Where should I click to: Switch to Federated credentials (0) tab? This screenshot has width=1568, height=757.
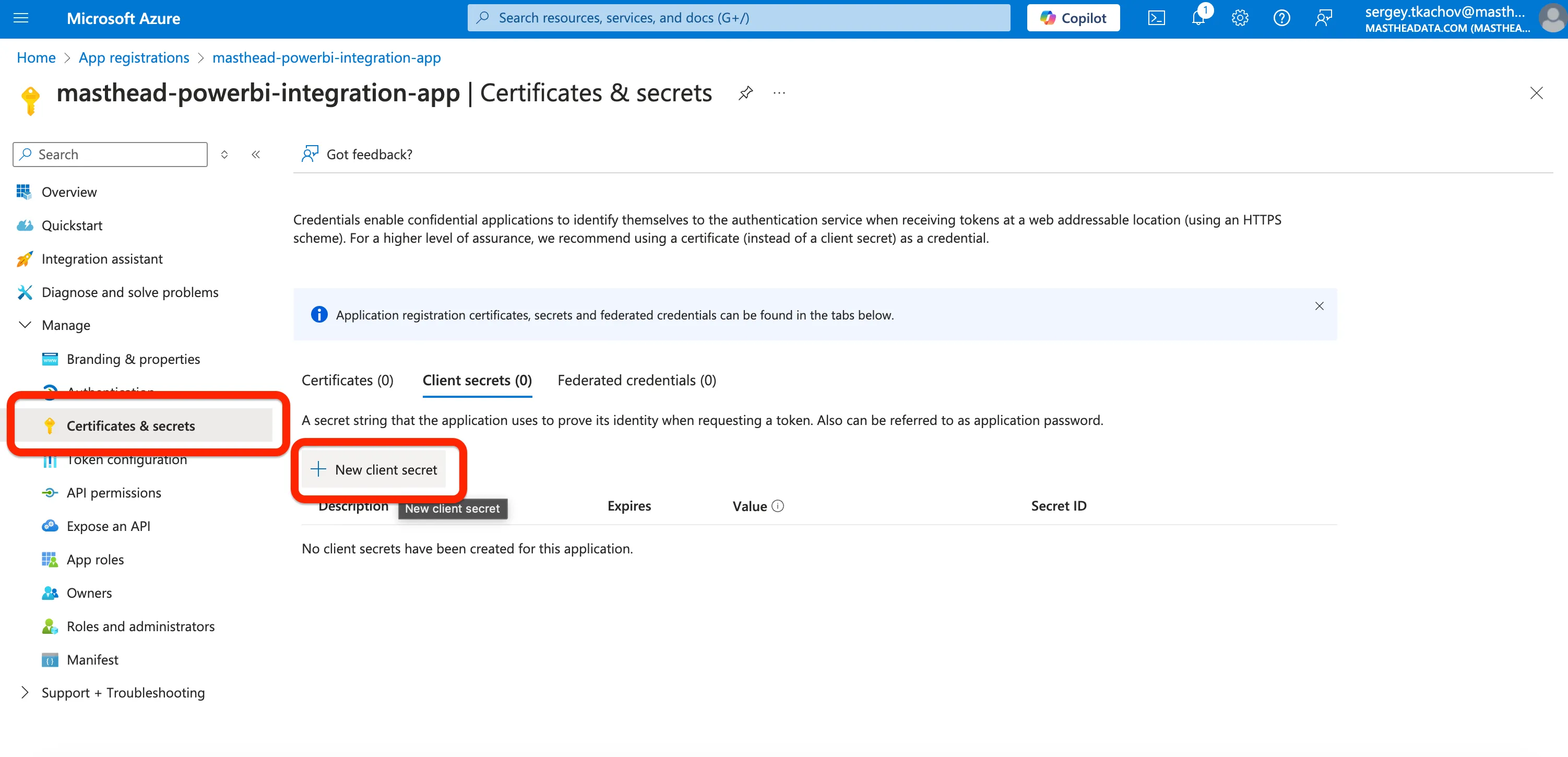[x=637, y=381]
